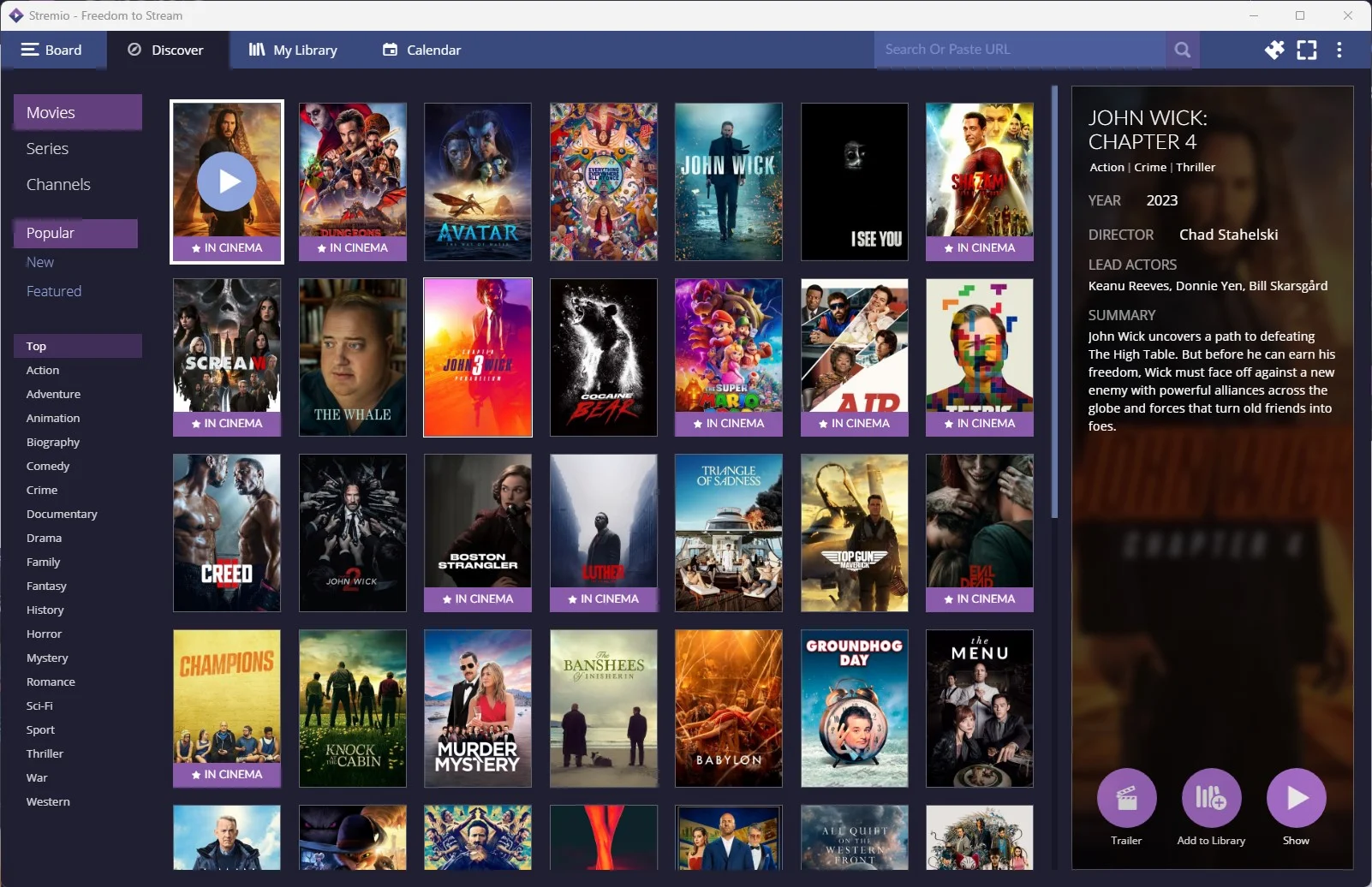
Task: Filter by War genre
Action: click(x=37, y=777)
